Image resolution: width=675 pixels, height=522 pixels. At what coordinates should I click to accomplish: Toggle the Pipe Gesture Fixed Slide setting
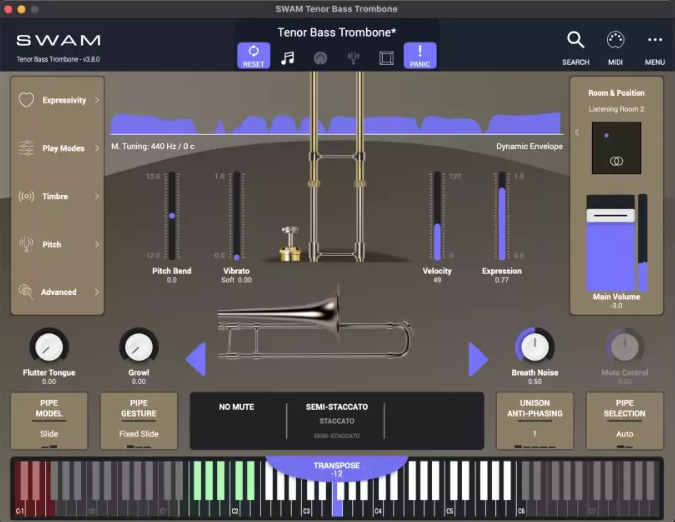[138, 420]
